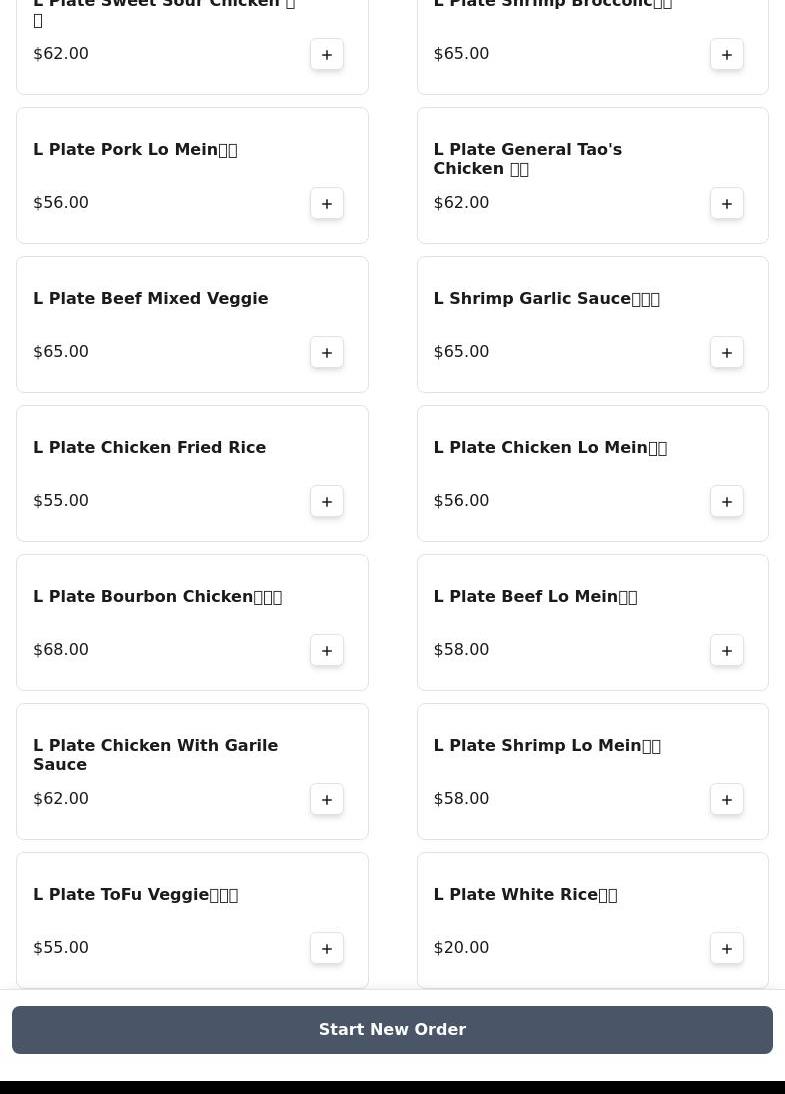Viewport: 785px width, 1094px height.
Task: Click the L Plate ToFu Veggie card
Action: point(192,920)
